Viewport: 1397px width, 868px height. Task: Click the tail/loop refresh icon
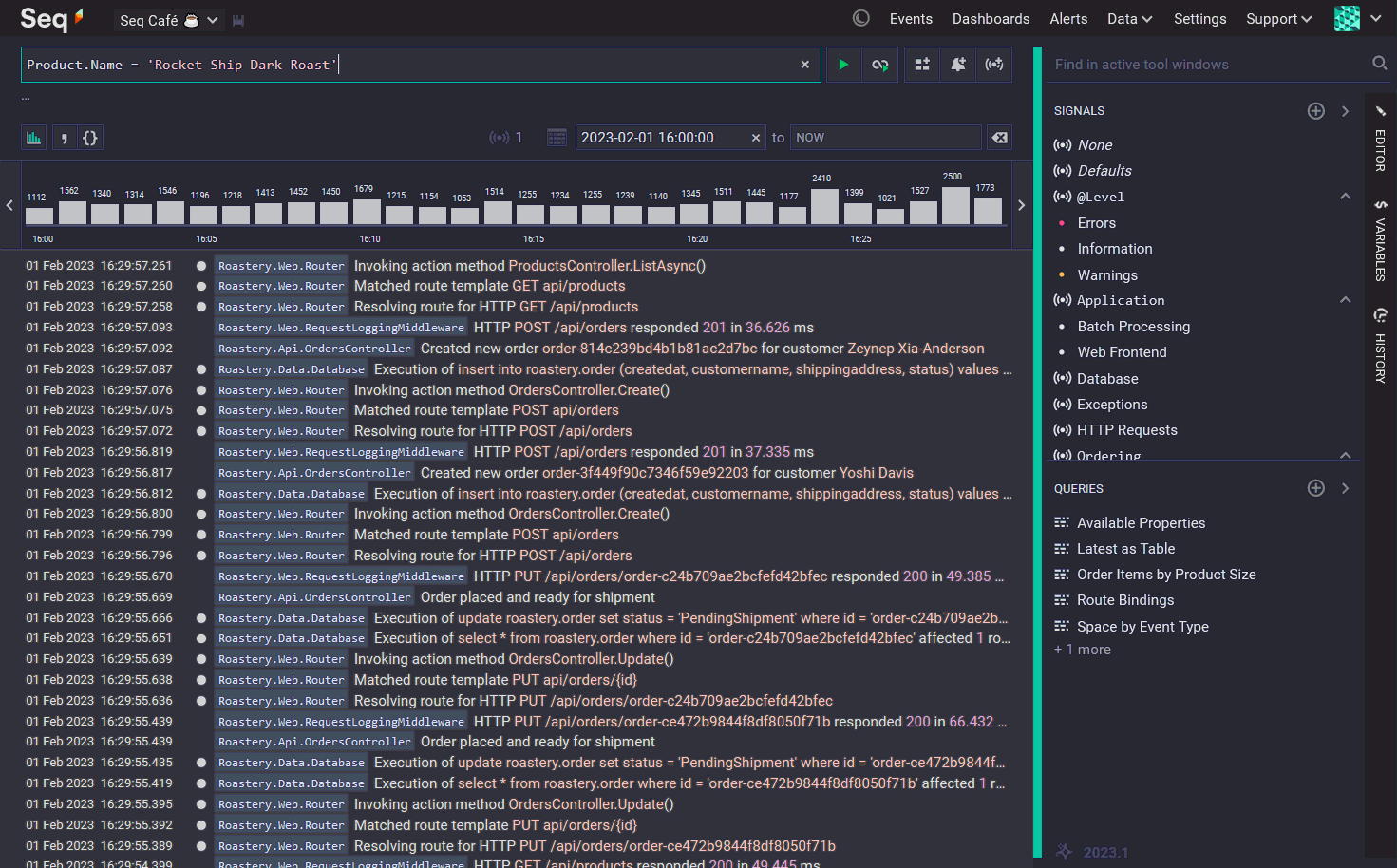click(880, 65)
